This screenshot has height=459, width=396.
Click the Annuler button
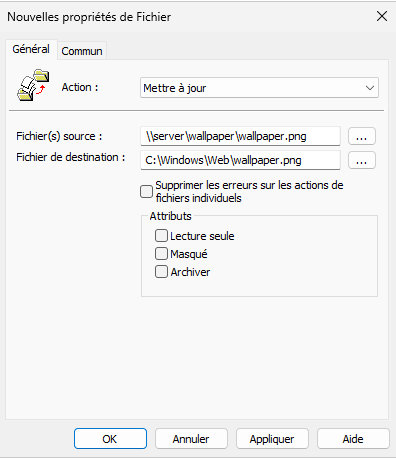pyautogui.click(x=191, y=439)
